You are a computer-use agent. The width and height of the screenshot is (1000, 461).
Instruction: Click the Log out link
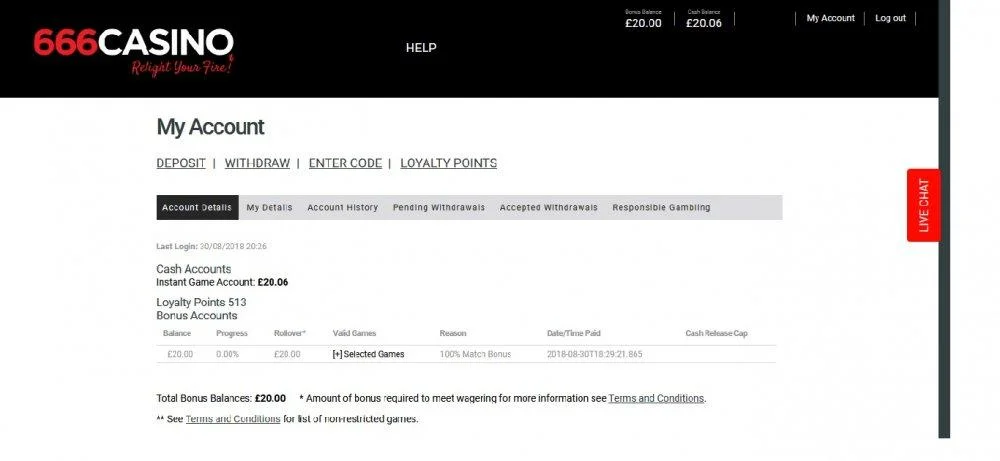tap(890, 18)
